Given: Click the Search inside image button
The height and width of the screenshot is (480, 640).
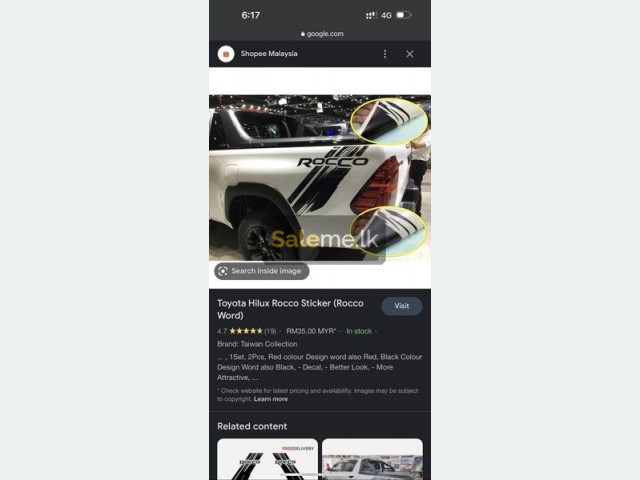Looking at the screenshot, I should click(262, 271).
